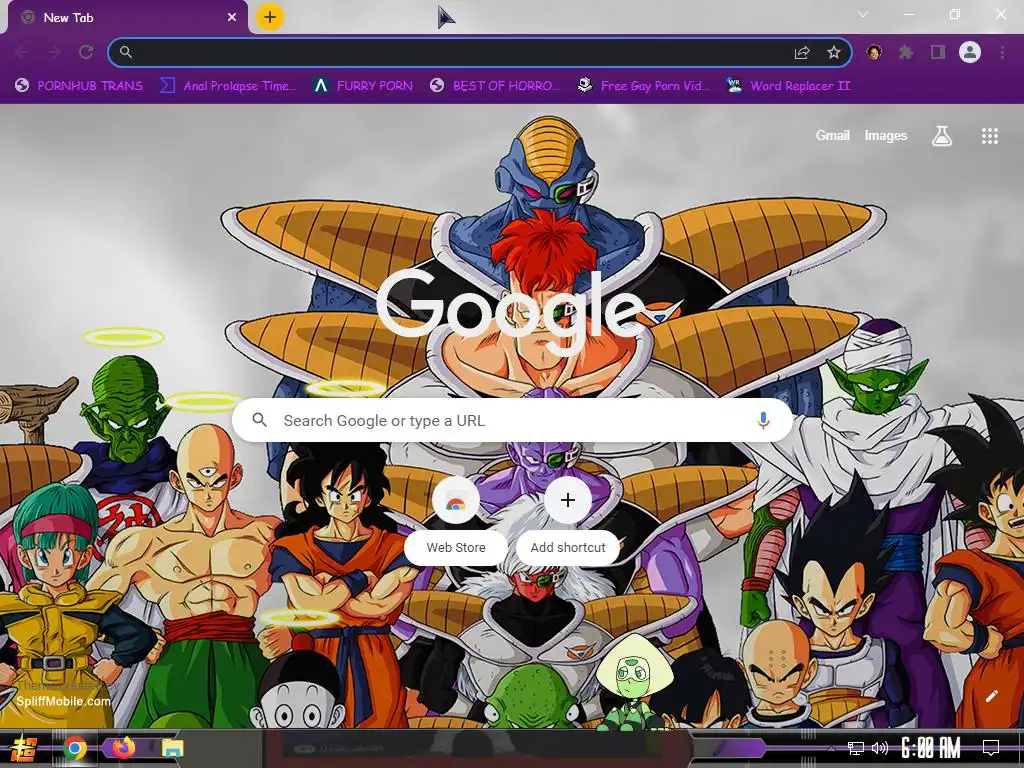
Task: Open the pinned extension with round avatar icon
Action: point(874,52)
